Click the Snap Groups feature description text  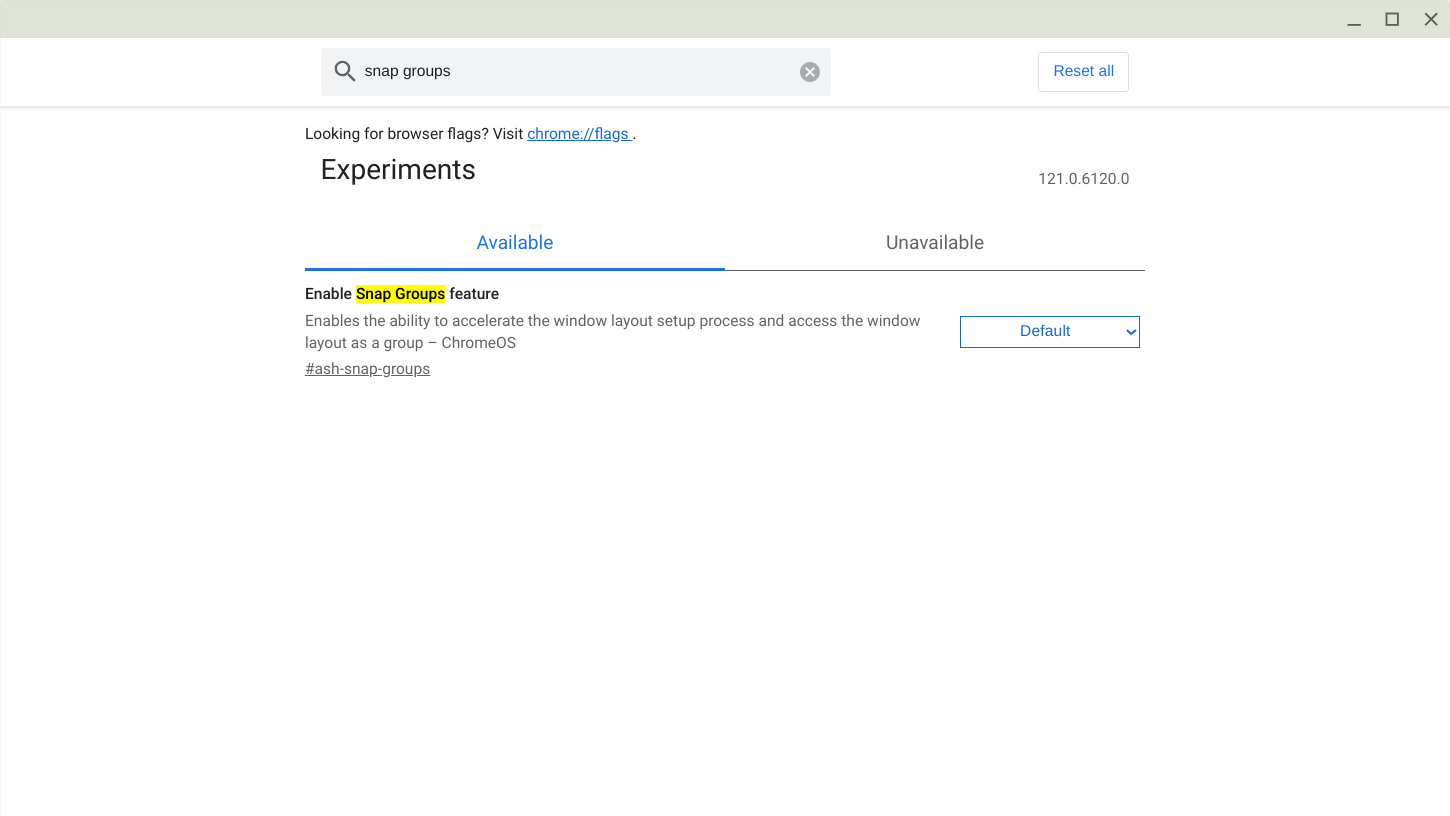click(x=612, y=331)
